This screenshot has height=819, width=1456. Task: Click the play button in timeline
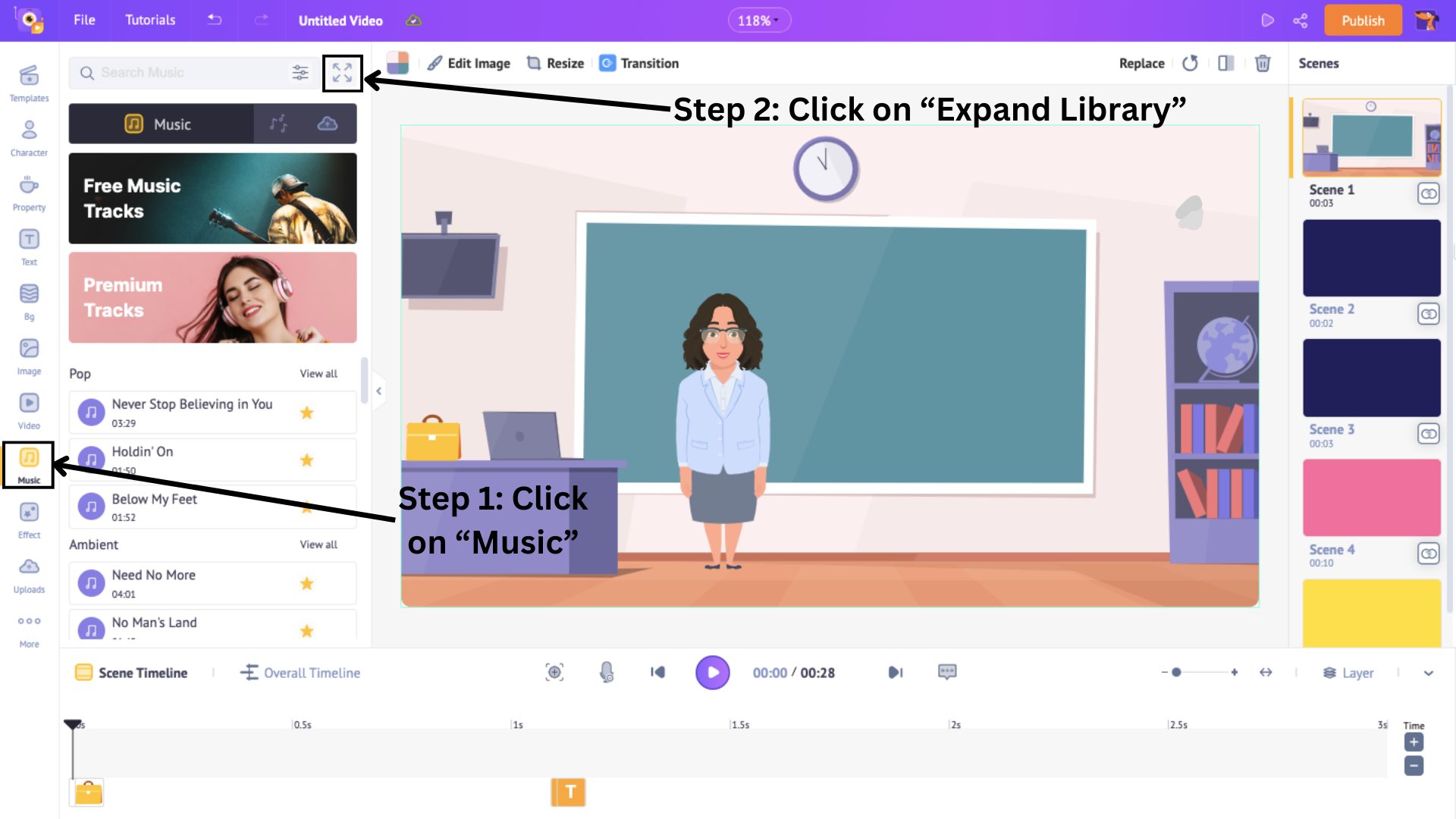coord(713,672)
